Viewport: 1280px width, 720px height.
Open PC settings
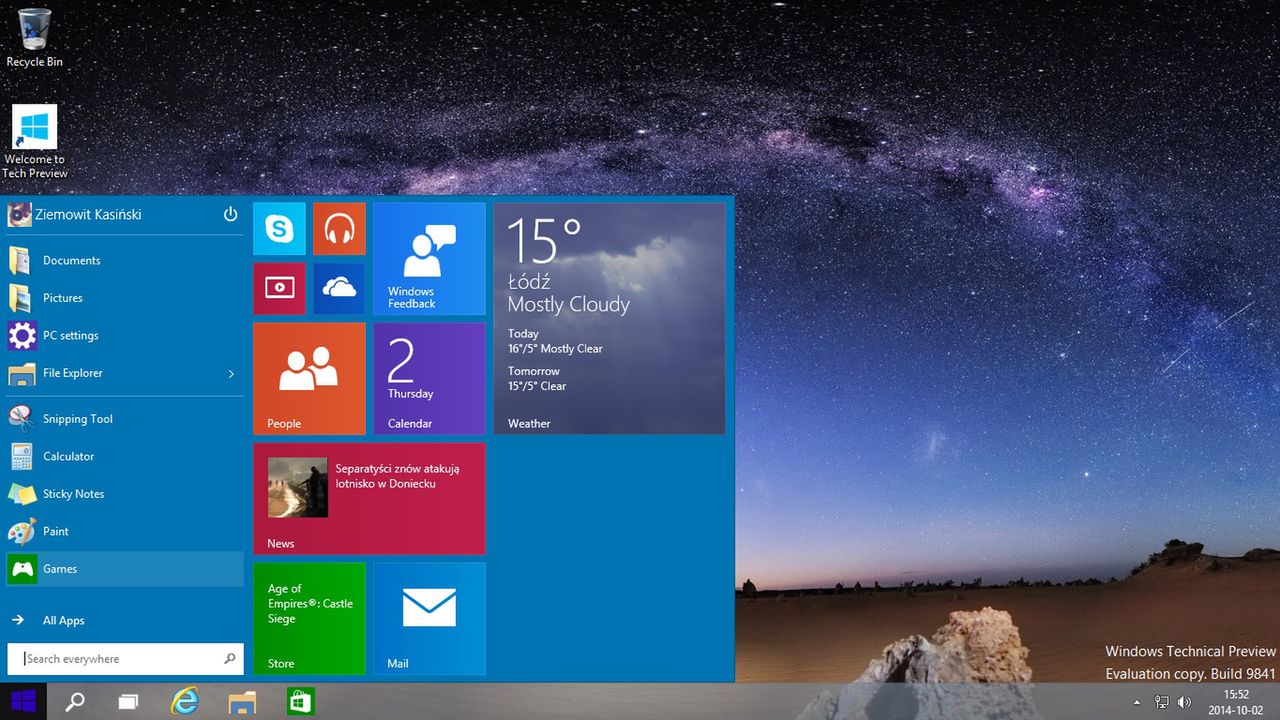click(x=125, y=335)
